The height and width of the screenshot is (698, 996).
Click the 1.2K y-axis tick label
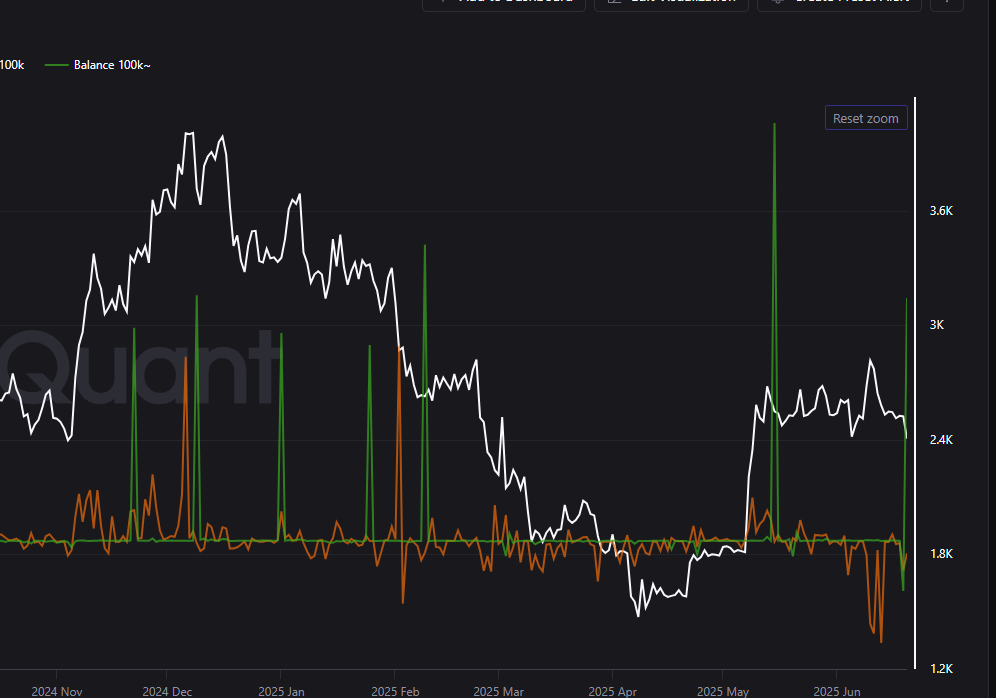(x=943, y=668)
